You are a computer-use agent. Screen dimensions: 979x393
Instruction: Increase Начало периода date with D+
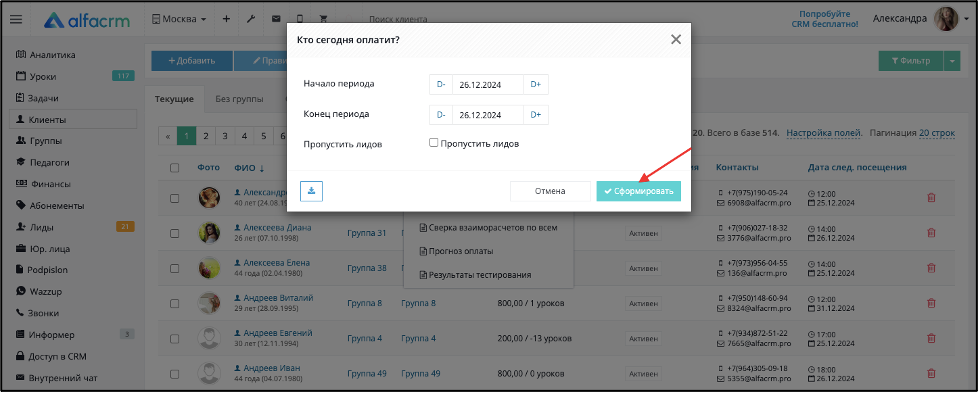pos(536,84)
